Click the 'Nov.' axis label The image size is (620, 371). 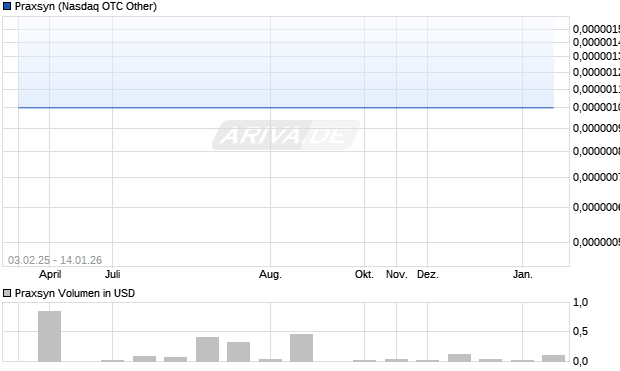tap(397, 274)
